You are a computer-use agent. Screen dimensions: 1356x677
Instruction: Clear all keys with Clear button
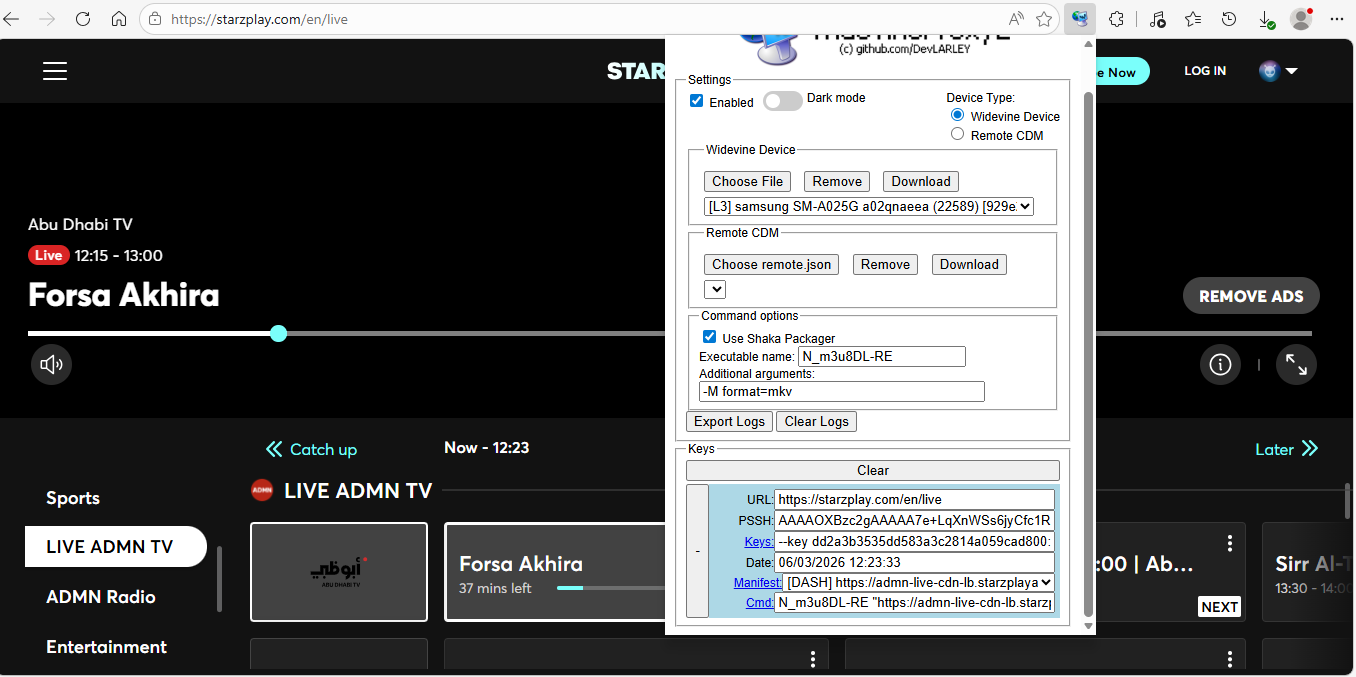point(873,470)
